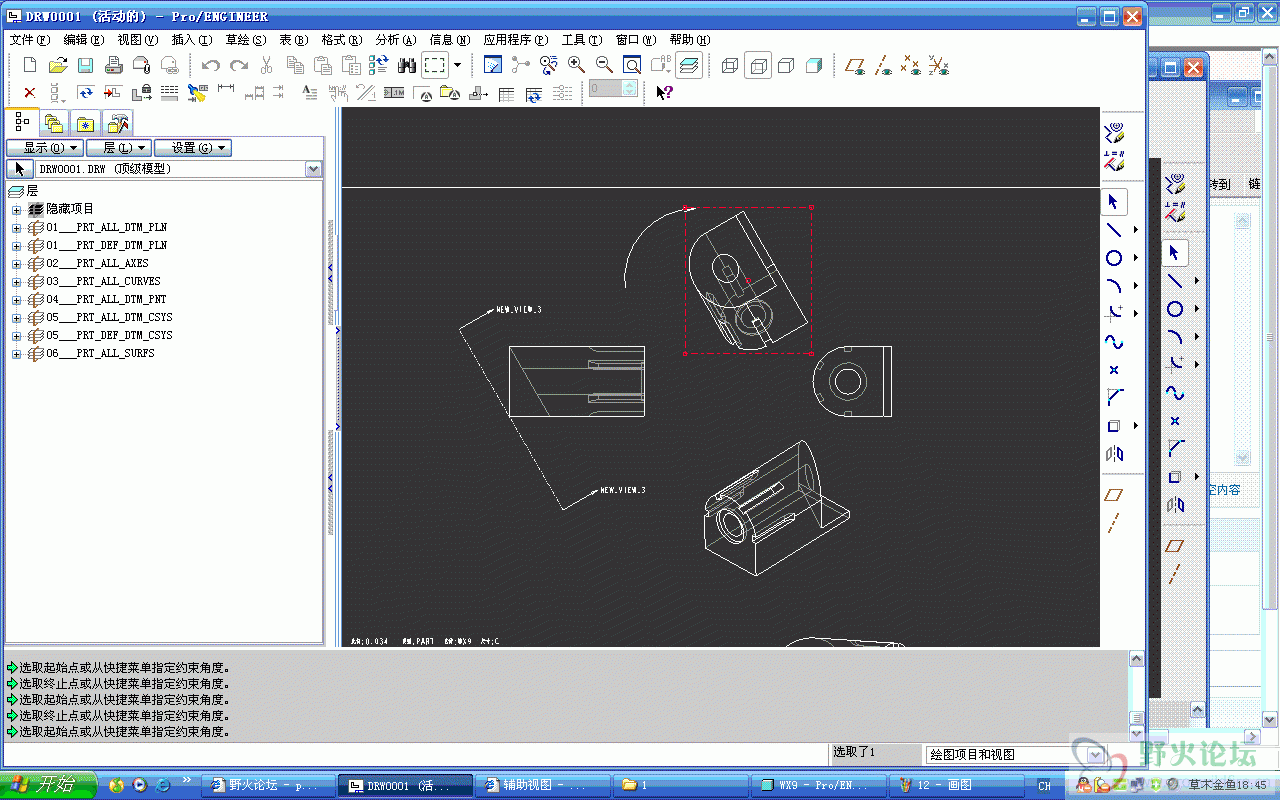Toggle datum planes visibility
The image size is (1280, 800).
click(855, 65)
